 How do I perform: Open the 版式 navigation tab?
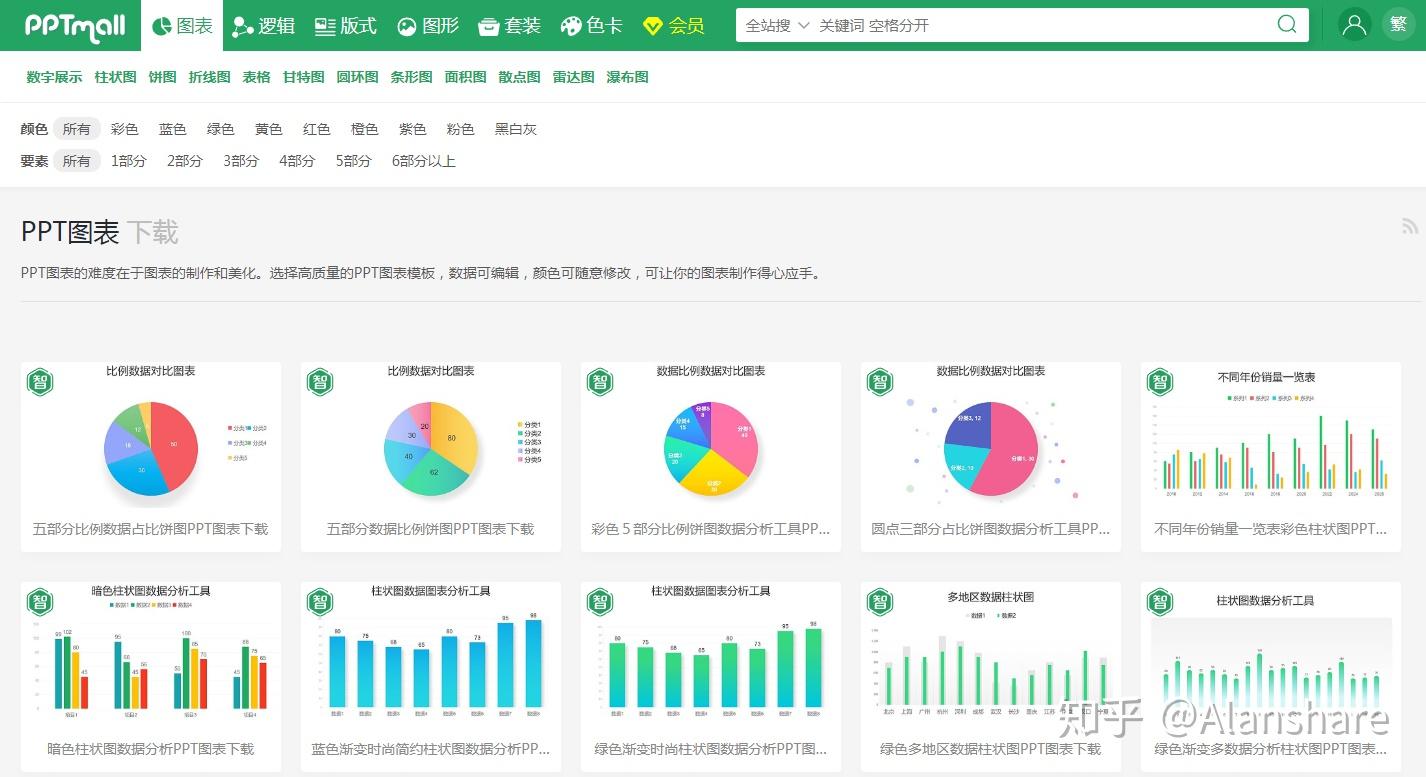(x=346, y=26)
